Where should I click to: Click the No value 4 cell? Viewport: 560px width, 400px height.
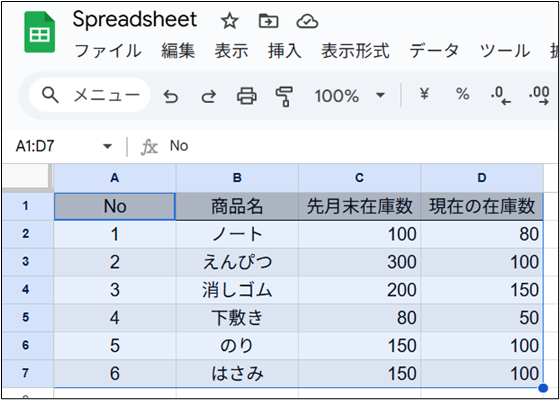click(x=115, y=318)
